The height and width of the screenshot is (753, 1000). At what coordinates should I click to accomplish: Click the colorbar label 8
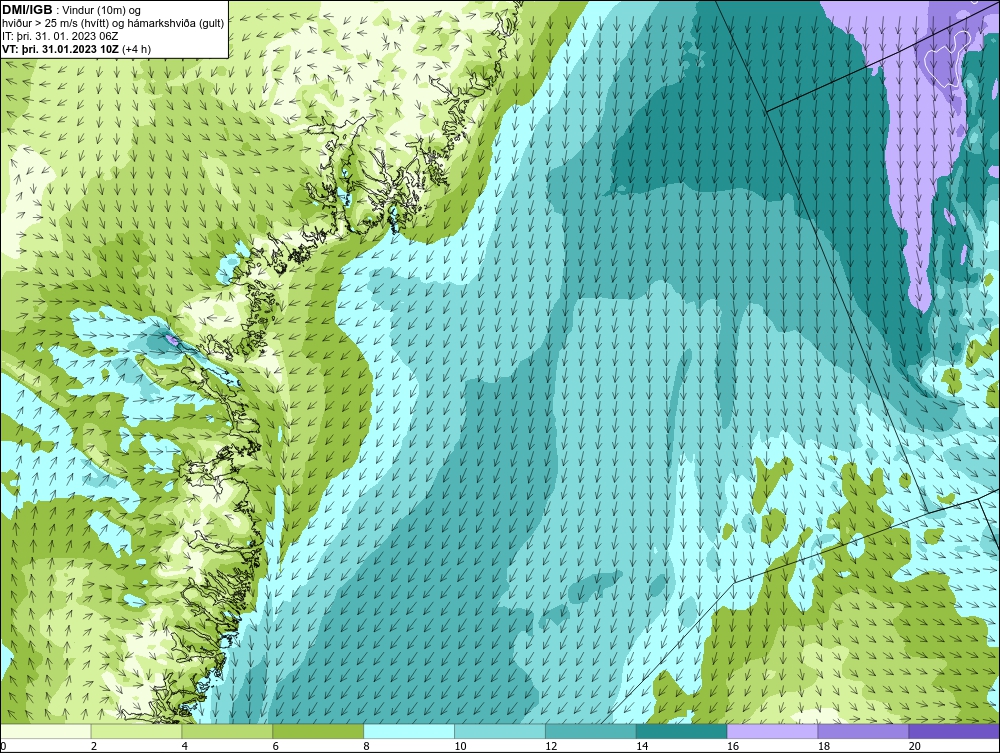(x=367, y=746)
